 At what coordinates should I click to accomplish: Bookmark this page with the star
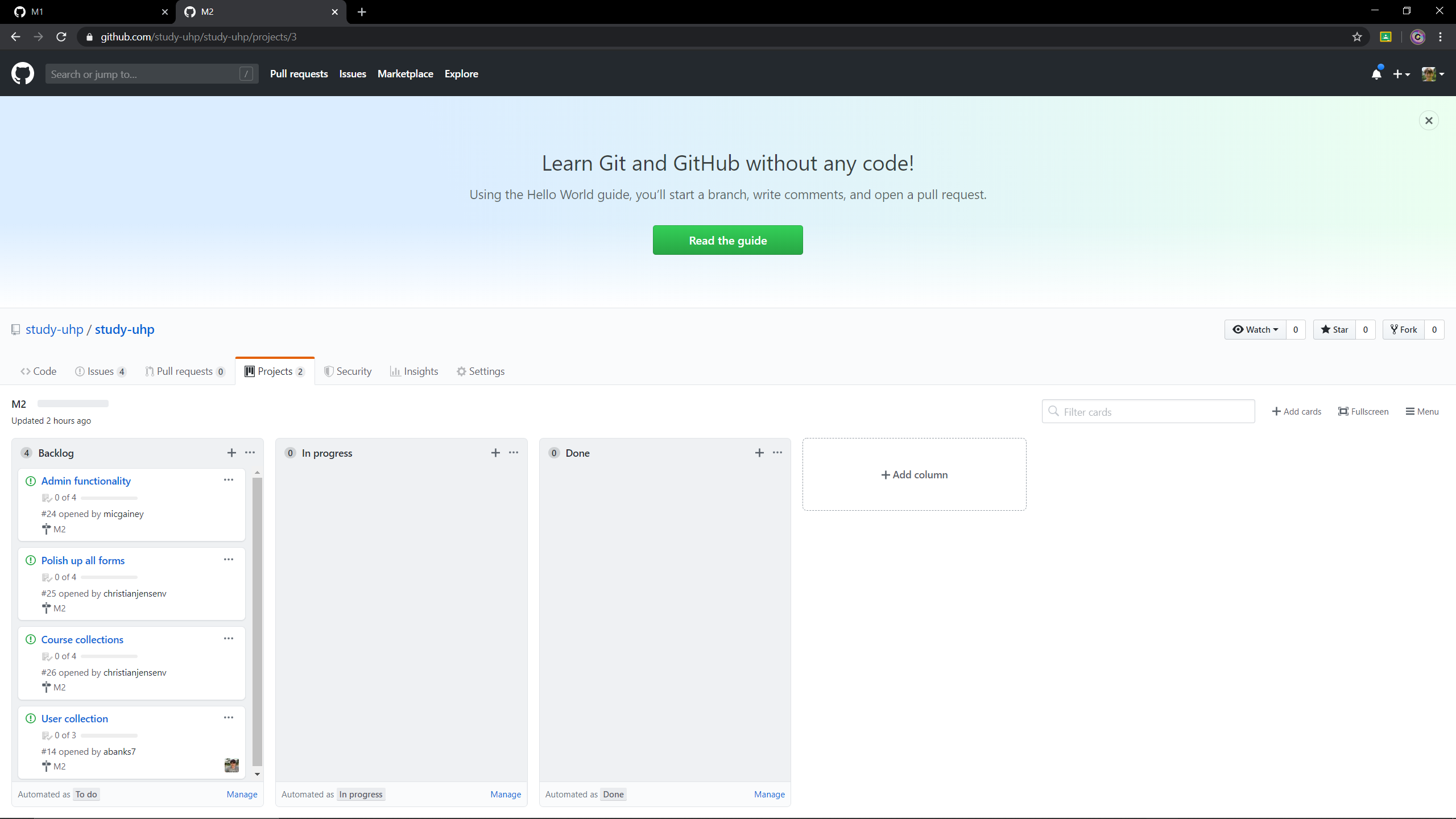(x=1357, y=37)
